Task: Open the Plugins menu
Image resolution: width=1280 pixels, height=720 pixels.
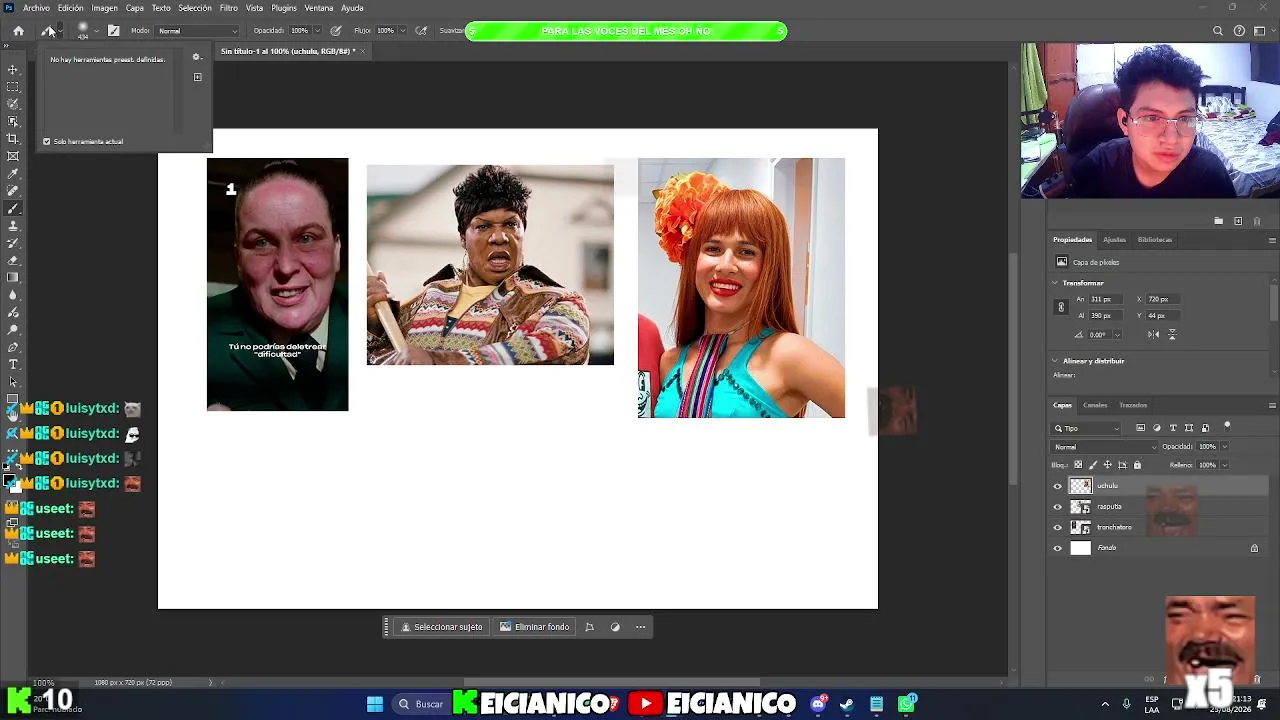Action: pyautogui.click(x=284, y=8)
